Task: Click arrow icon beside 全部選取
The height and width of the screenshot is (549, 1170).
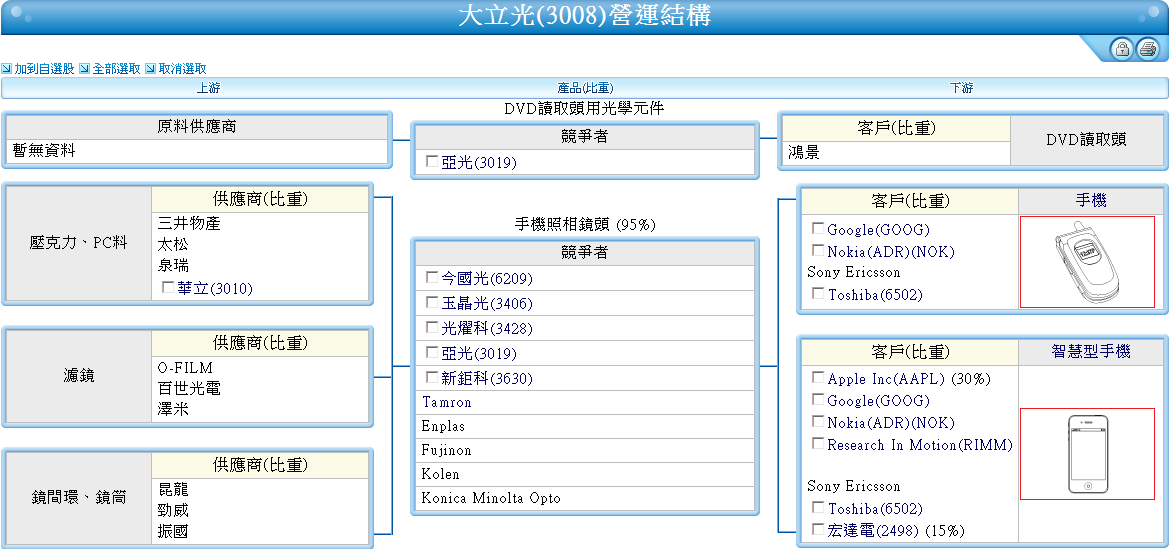Action: point(84,69)
